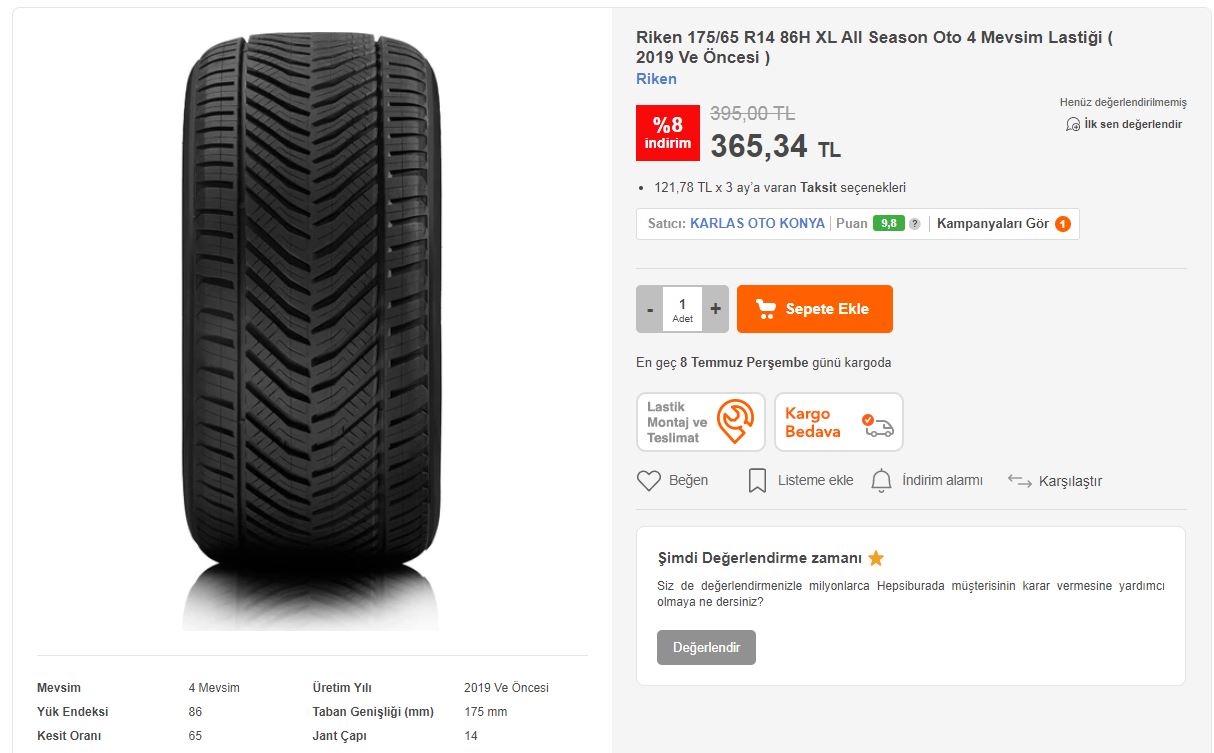Open the Riken brand link
The image size is (1214, 753).
(x=656, y=79)
